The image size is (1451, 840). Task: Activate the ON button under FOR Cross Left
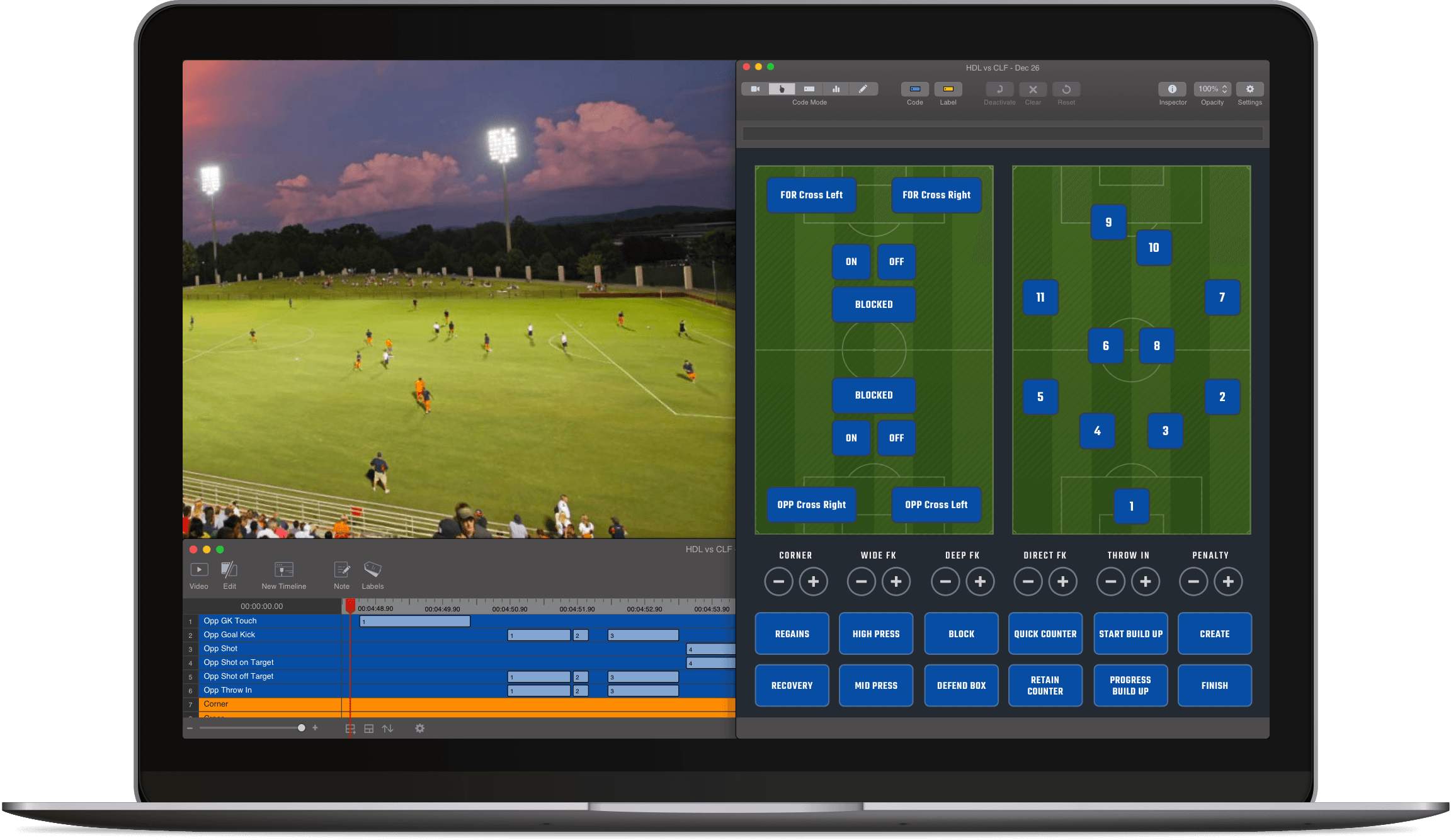point(851,262)
